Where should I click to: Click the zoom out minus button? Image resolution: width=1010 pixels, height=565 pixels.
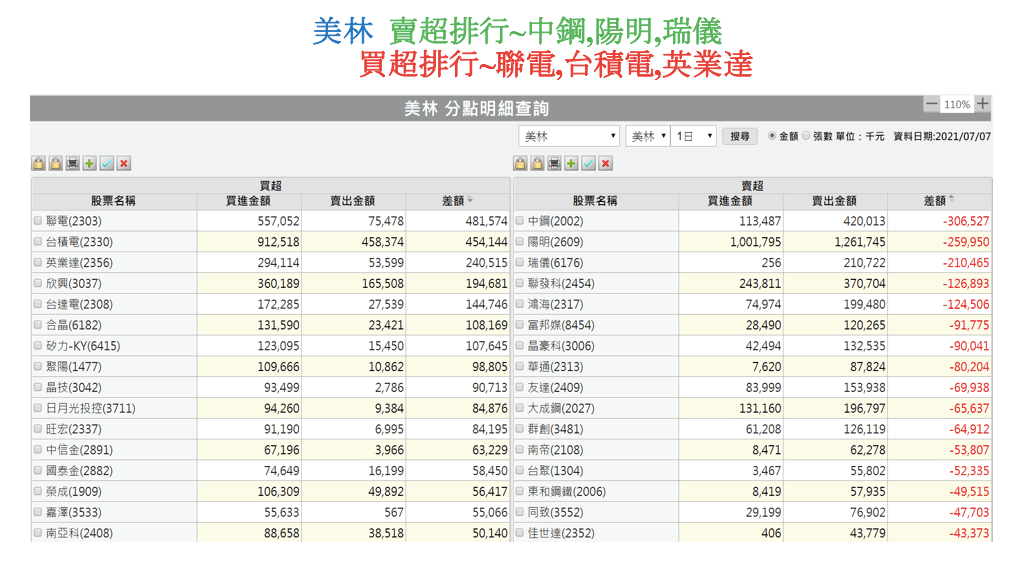pyautogui.click(x=931, y=104)
